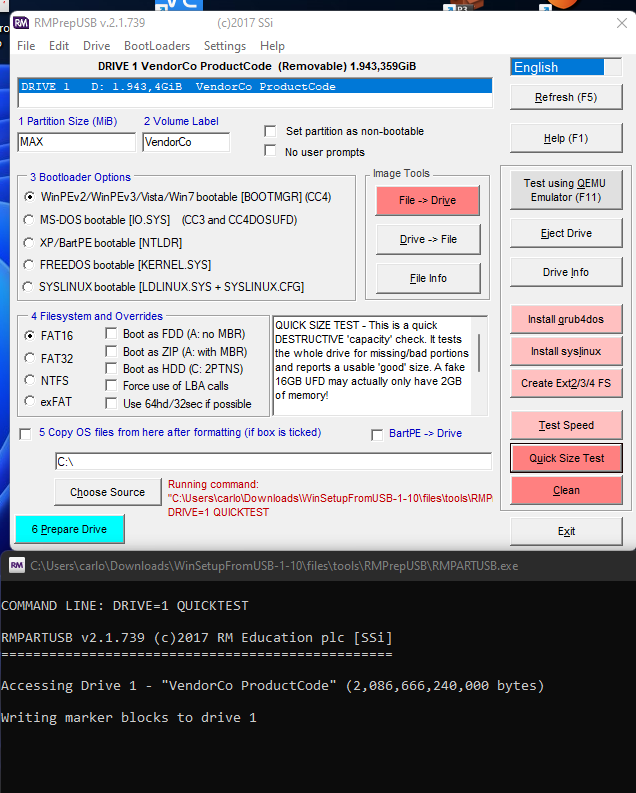Open the Settings menu
The height and width of the screenshot is (793, 636).
click(x=225, y=46)
